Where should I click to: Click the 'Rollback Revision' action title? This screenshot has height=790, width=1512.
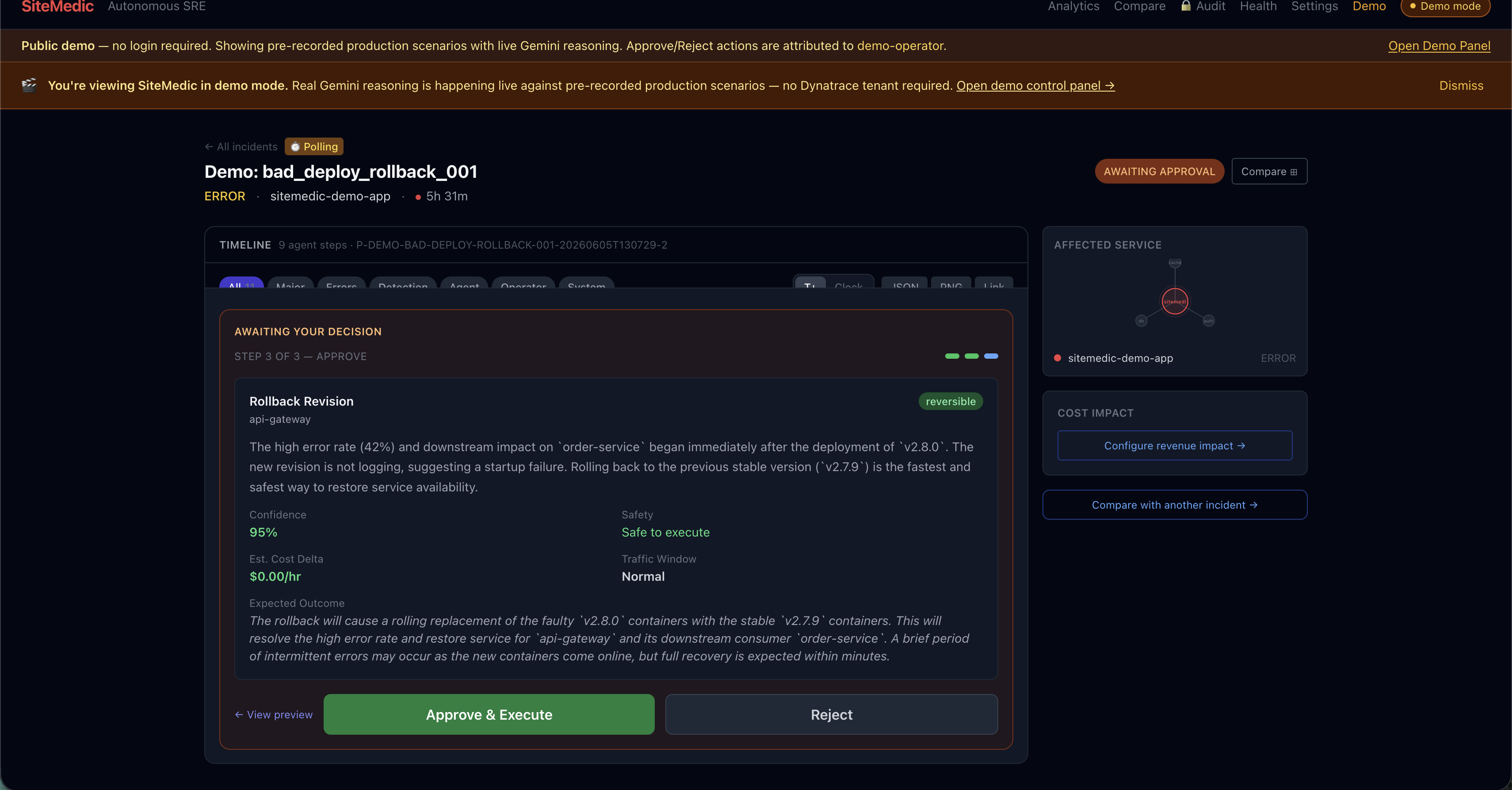[x=302, y=402]
